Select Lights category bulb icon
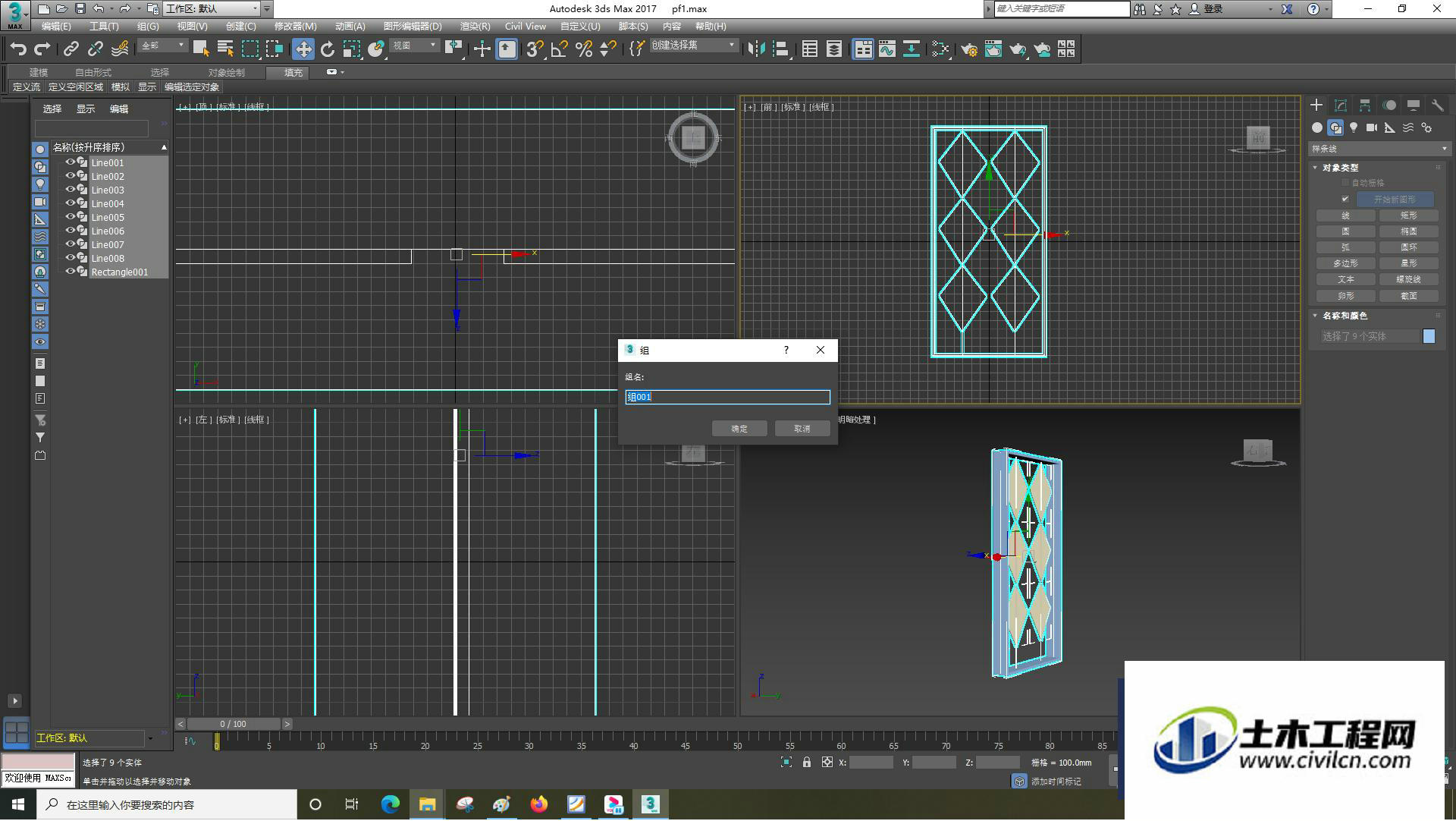Viewport: 1456px width, 821px height. (1354, 127)
